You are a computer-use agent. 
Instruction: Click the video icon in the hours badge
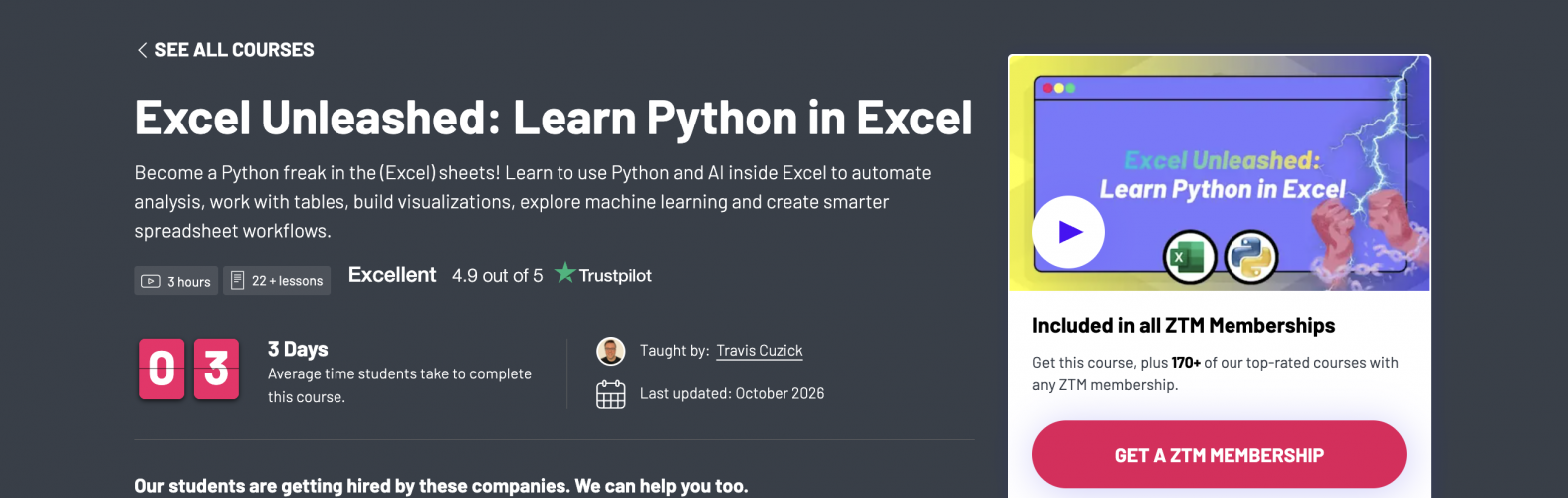pos(151,281)
